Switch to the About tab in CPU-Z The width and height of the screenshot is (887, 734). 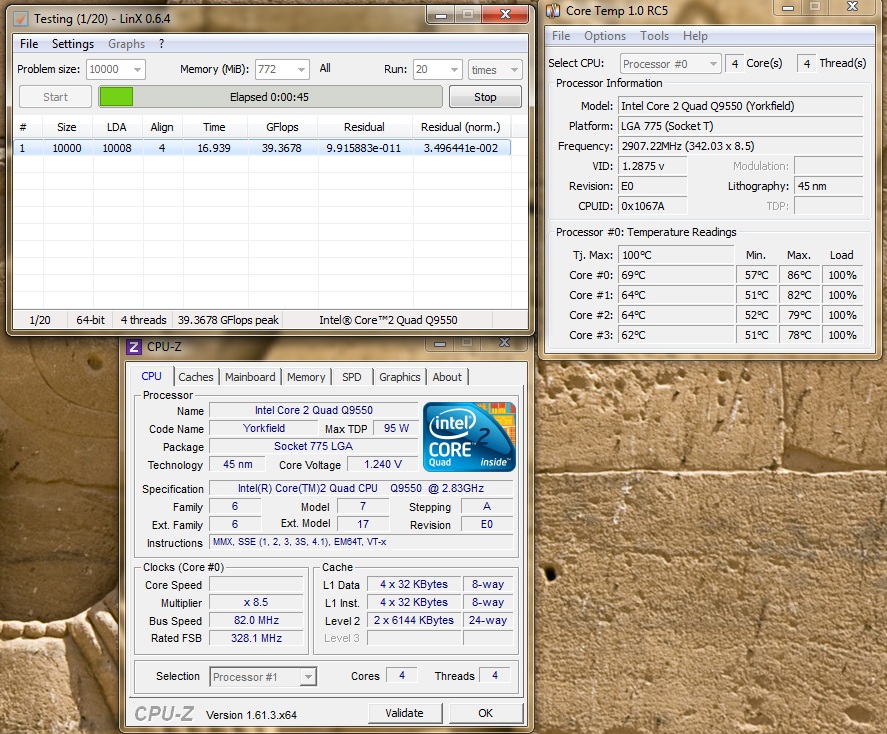click(x=447, y=377)
